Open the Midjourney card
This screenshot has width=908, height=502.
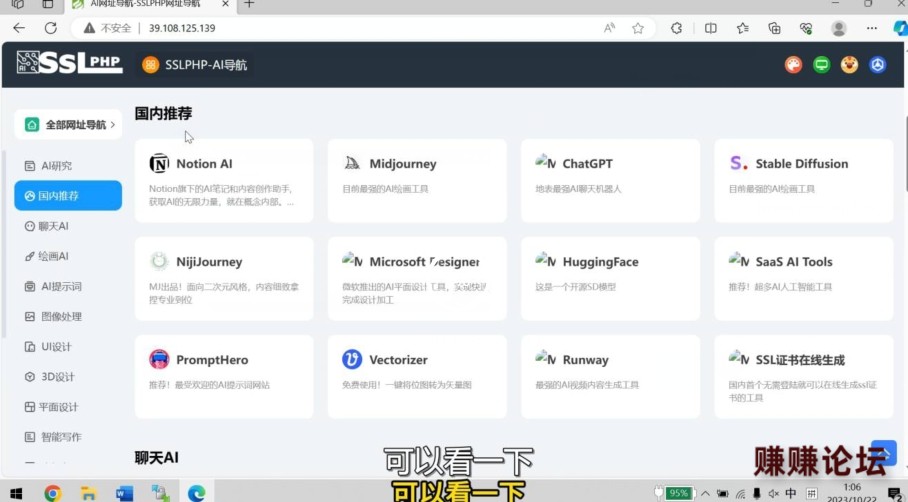pos(417,180)
